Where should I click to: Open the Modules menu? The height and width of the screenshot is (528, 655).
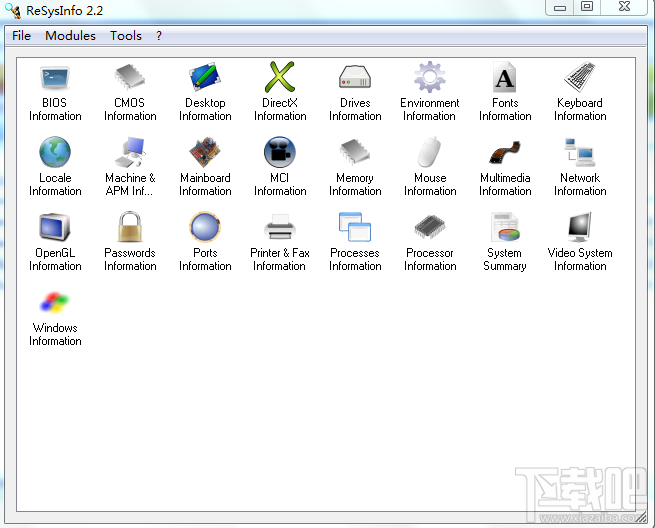click(x=70, y=36)
